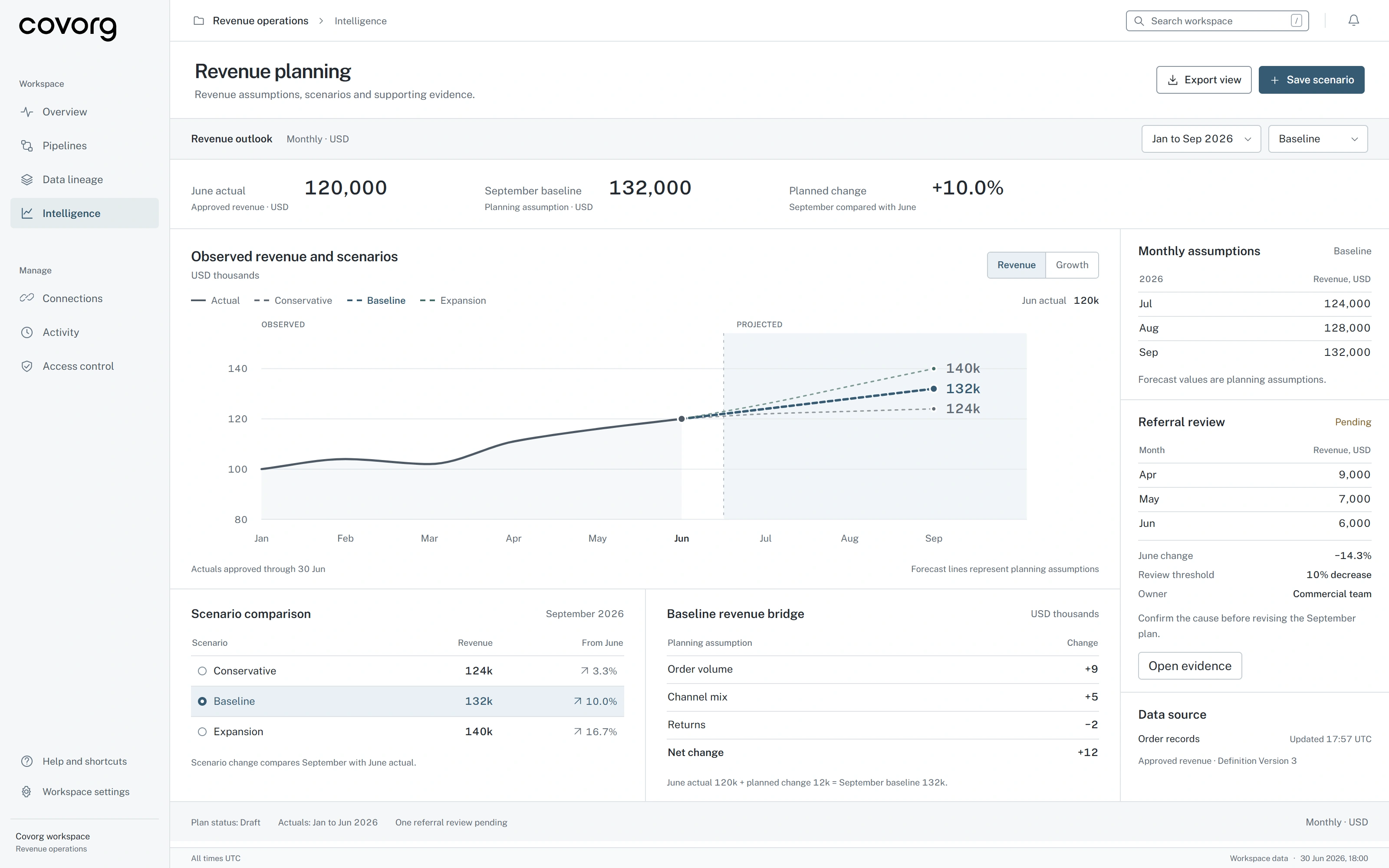Focus the Search workspace field

(x=1217, y=21)
